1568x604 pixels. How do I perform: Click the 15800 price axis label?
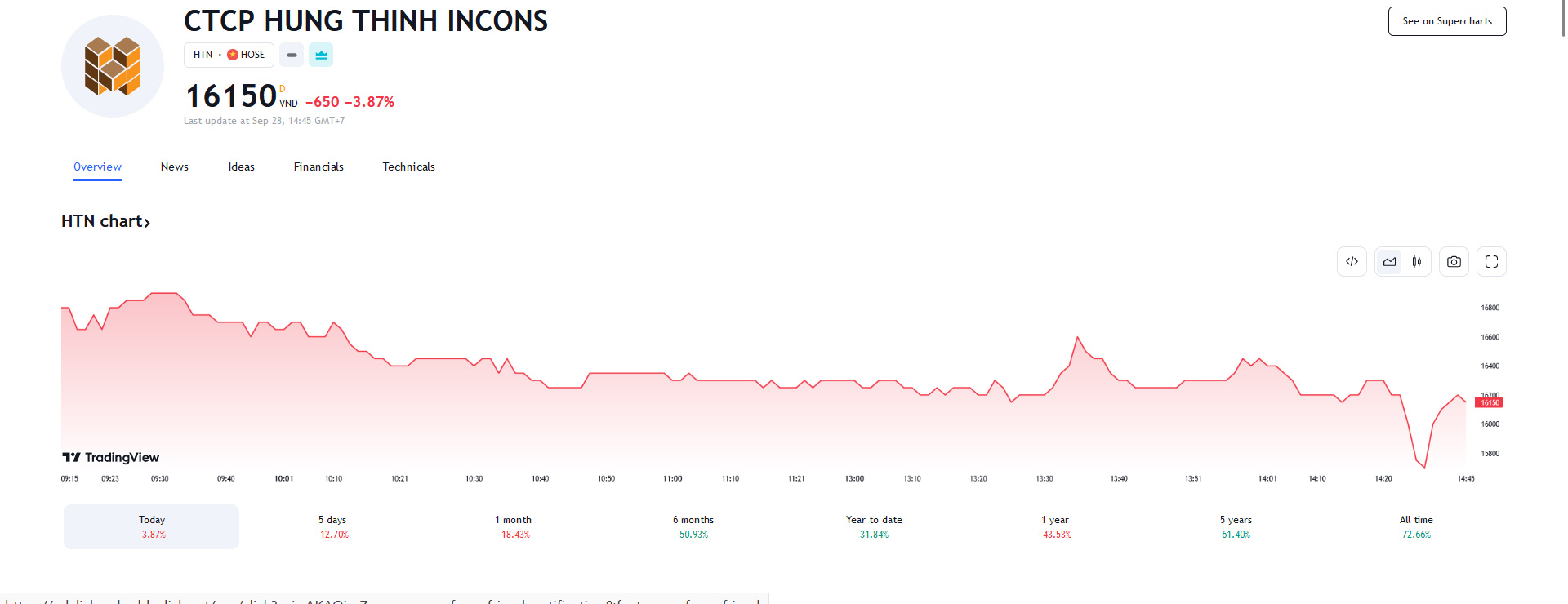click(x=1490, y=453)
